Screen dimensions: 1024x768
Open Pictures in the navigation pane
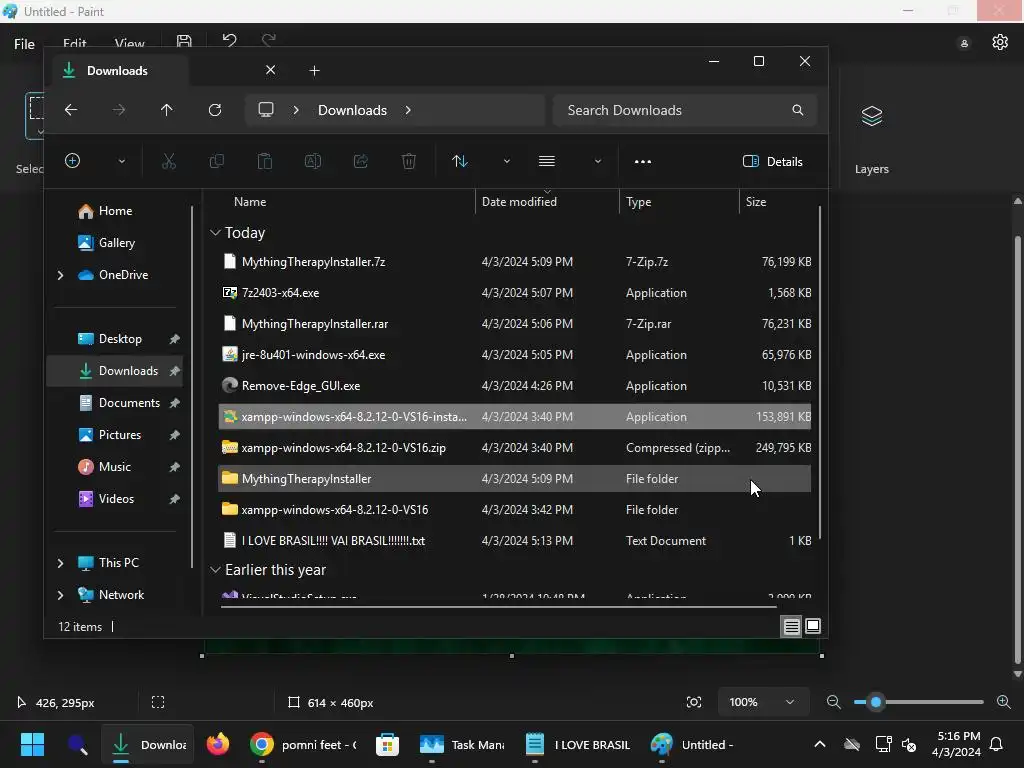pos(120,434)
